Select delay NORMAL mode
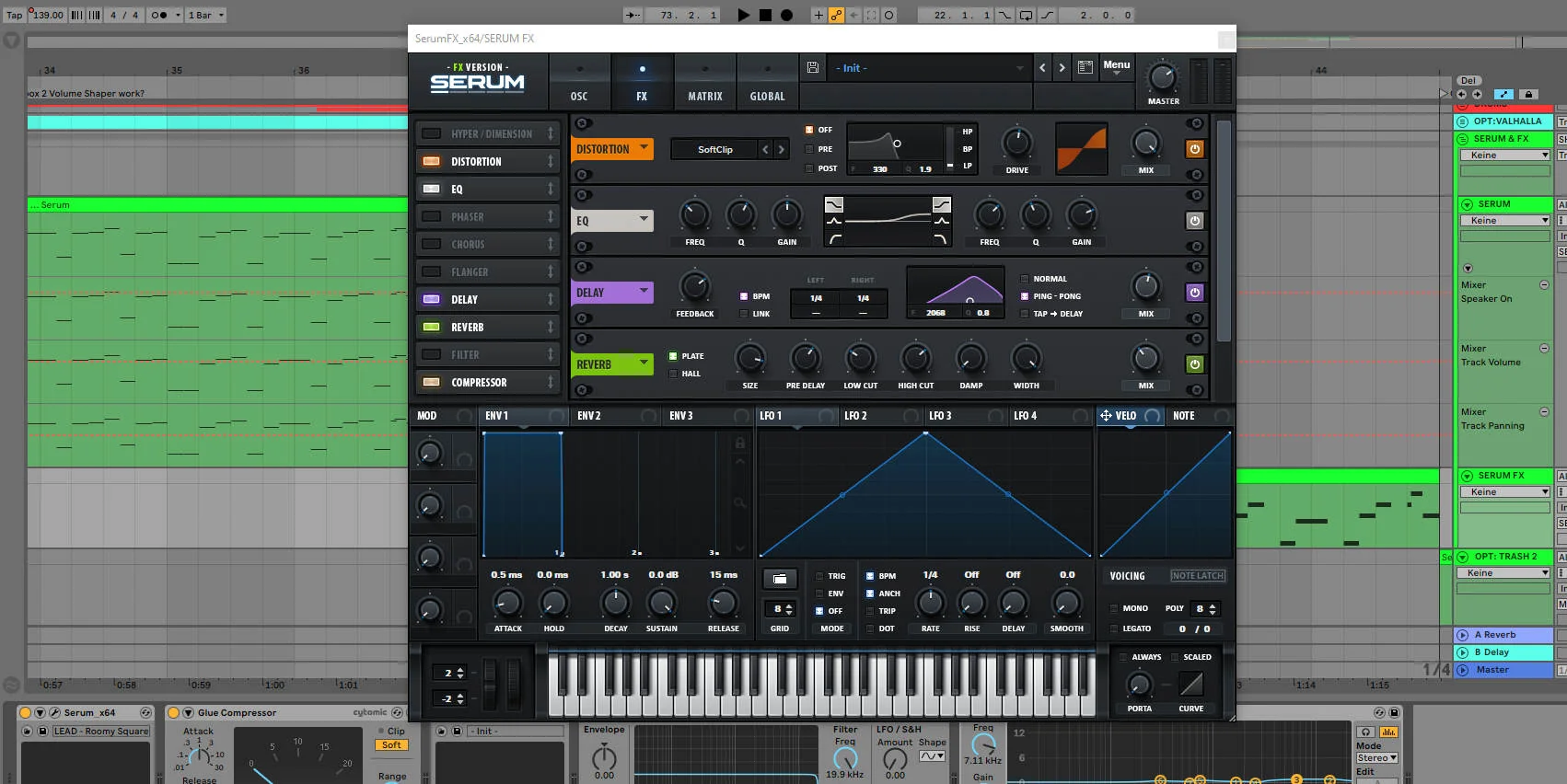This screenshot has width=1567, height=784. point(1024,279)
